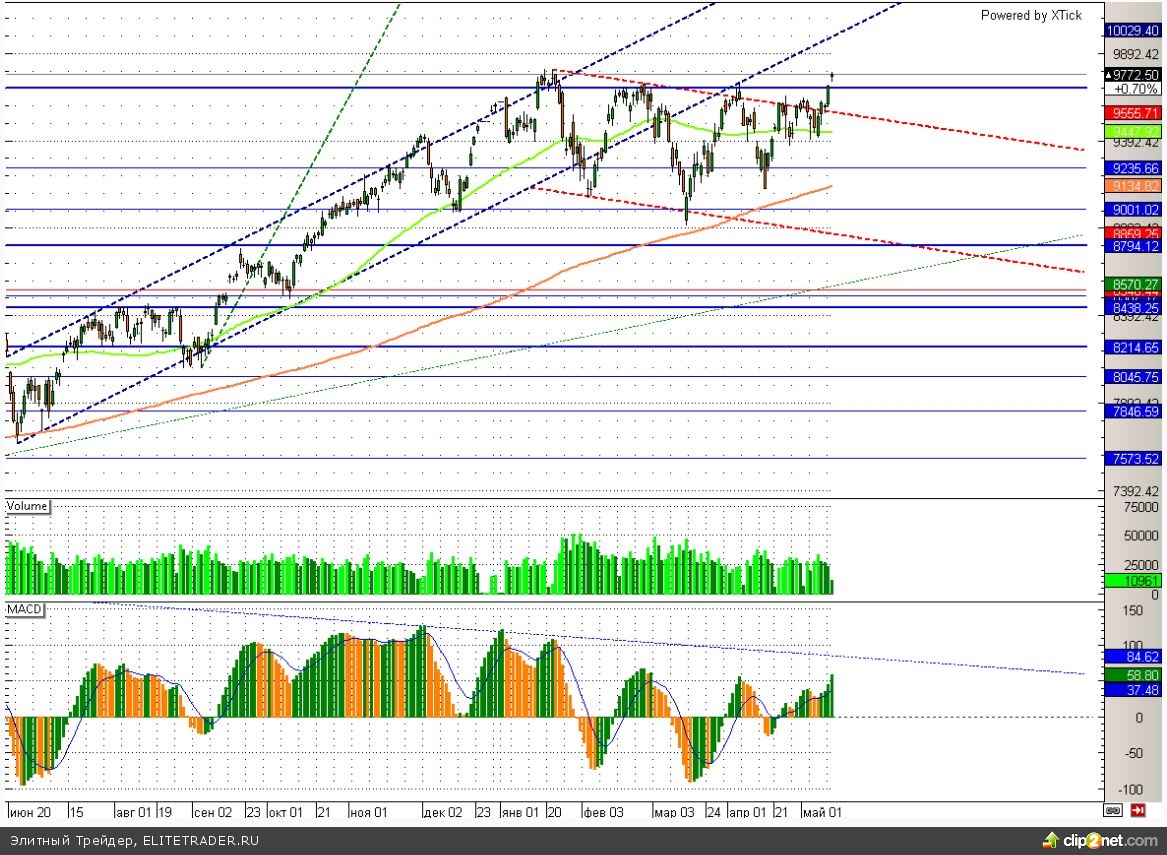The image size is (1167, 855).
Task: Select the 8214.65 level label
Action: point(1133,347)
